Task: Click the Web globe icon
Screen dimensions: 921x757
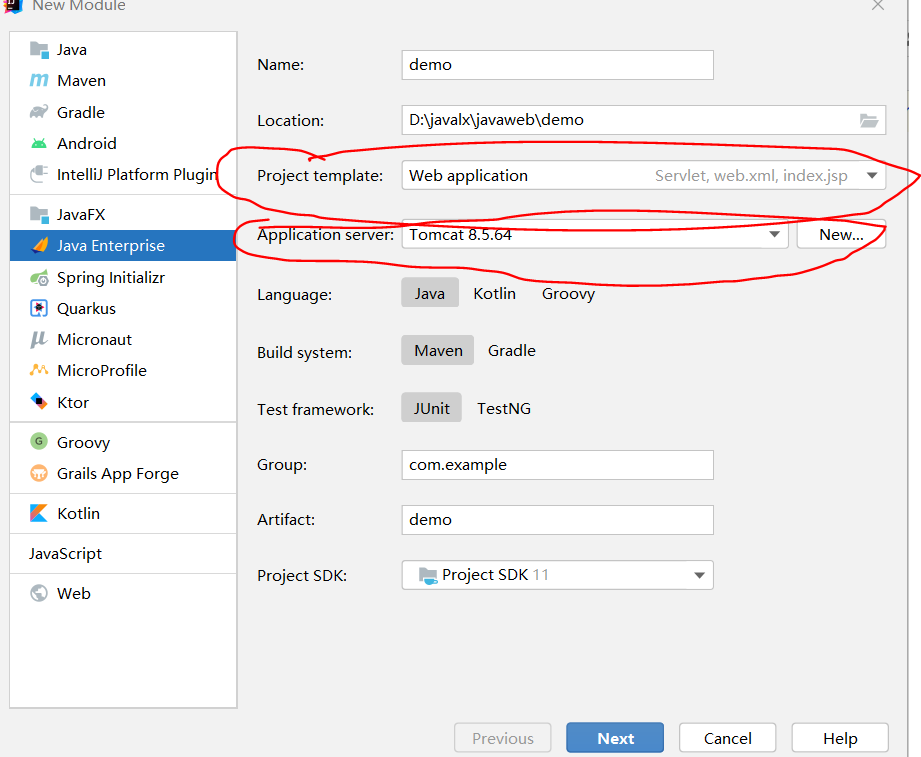Action: (x=39, y=593)
